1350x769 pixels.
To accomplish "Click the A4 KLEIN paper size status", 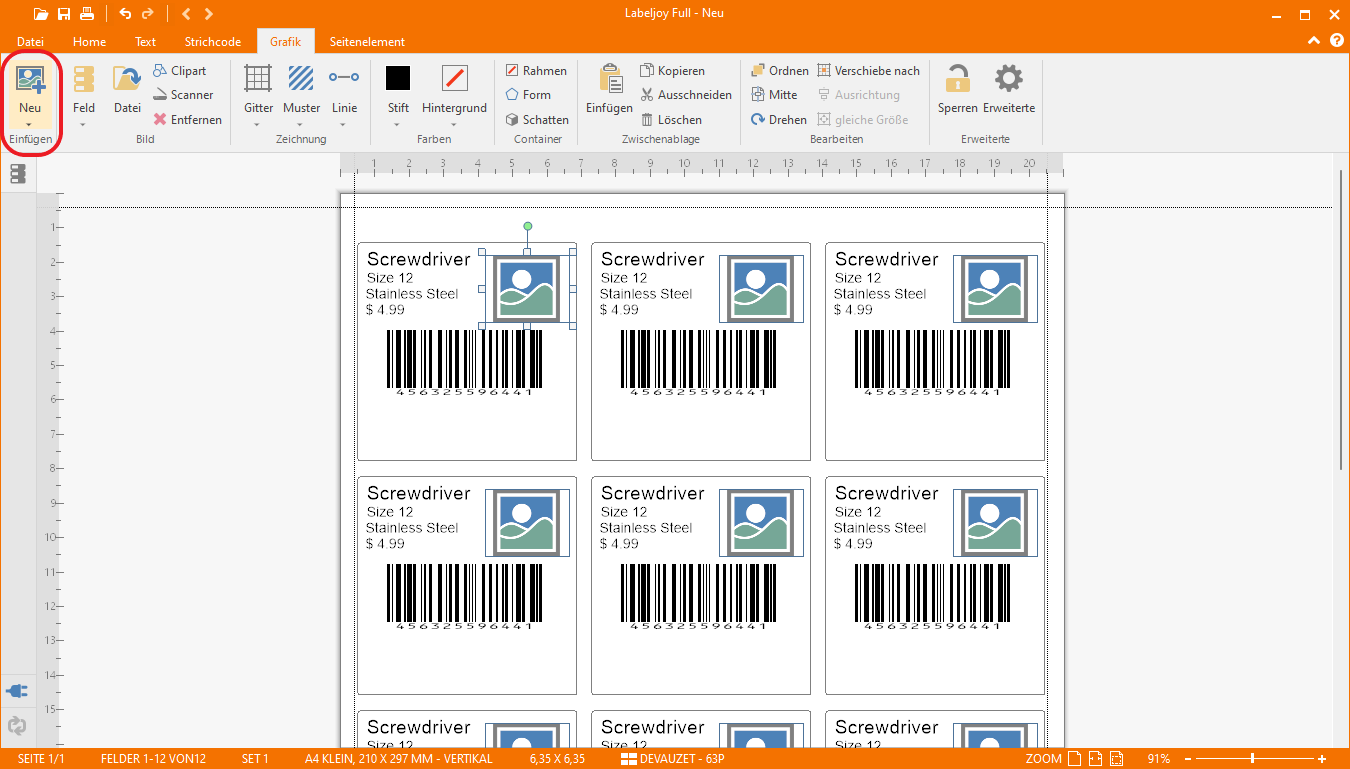I will (x=399, y=759).
